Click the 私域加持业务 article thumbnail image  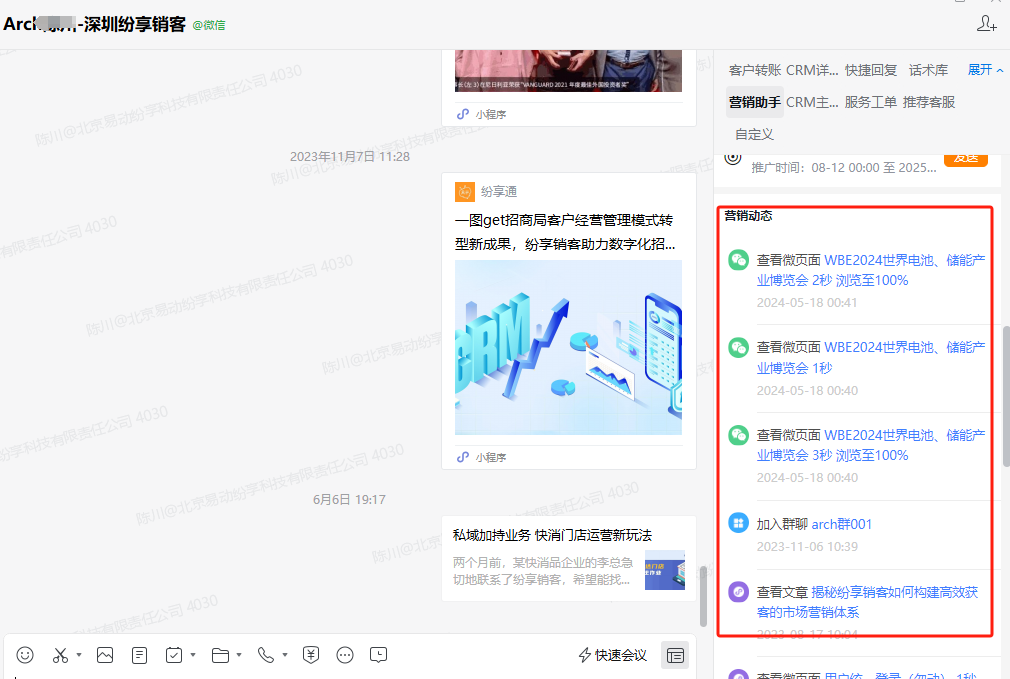[665, 570]
